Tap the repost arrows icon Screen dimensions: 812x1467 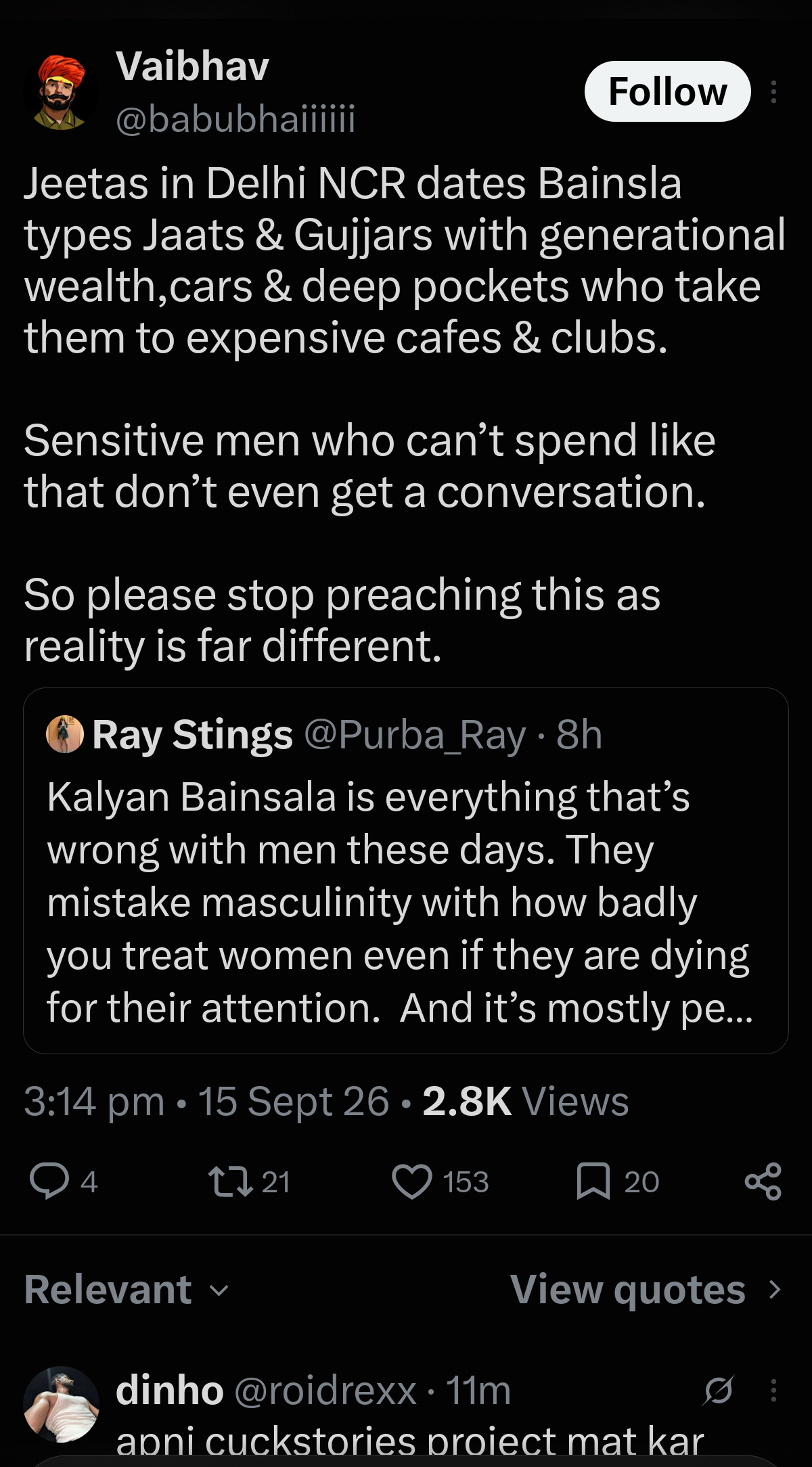(231, 1181)
